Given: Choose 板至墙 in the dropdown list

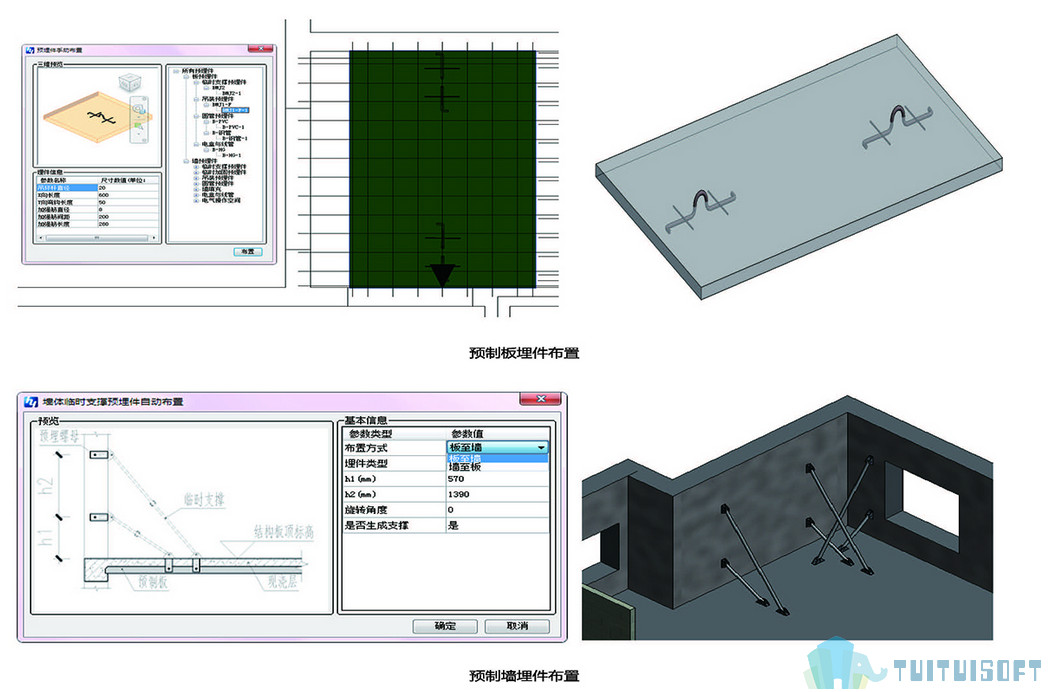Looking at the screenshot, I should [497, 458].
